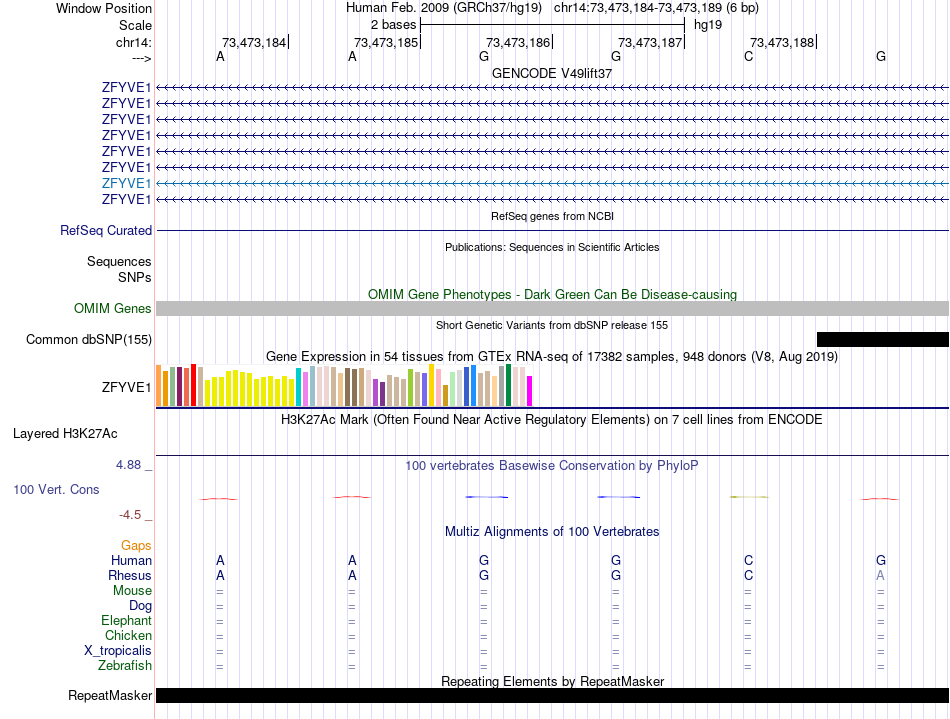Click the magenta last bar in GTEx chart
The image size is (950, 719).
[x=529, y=391]
